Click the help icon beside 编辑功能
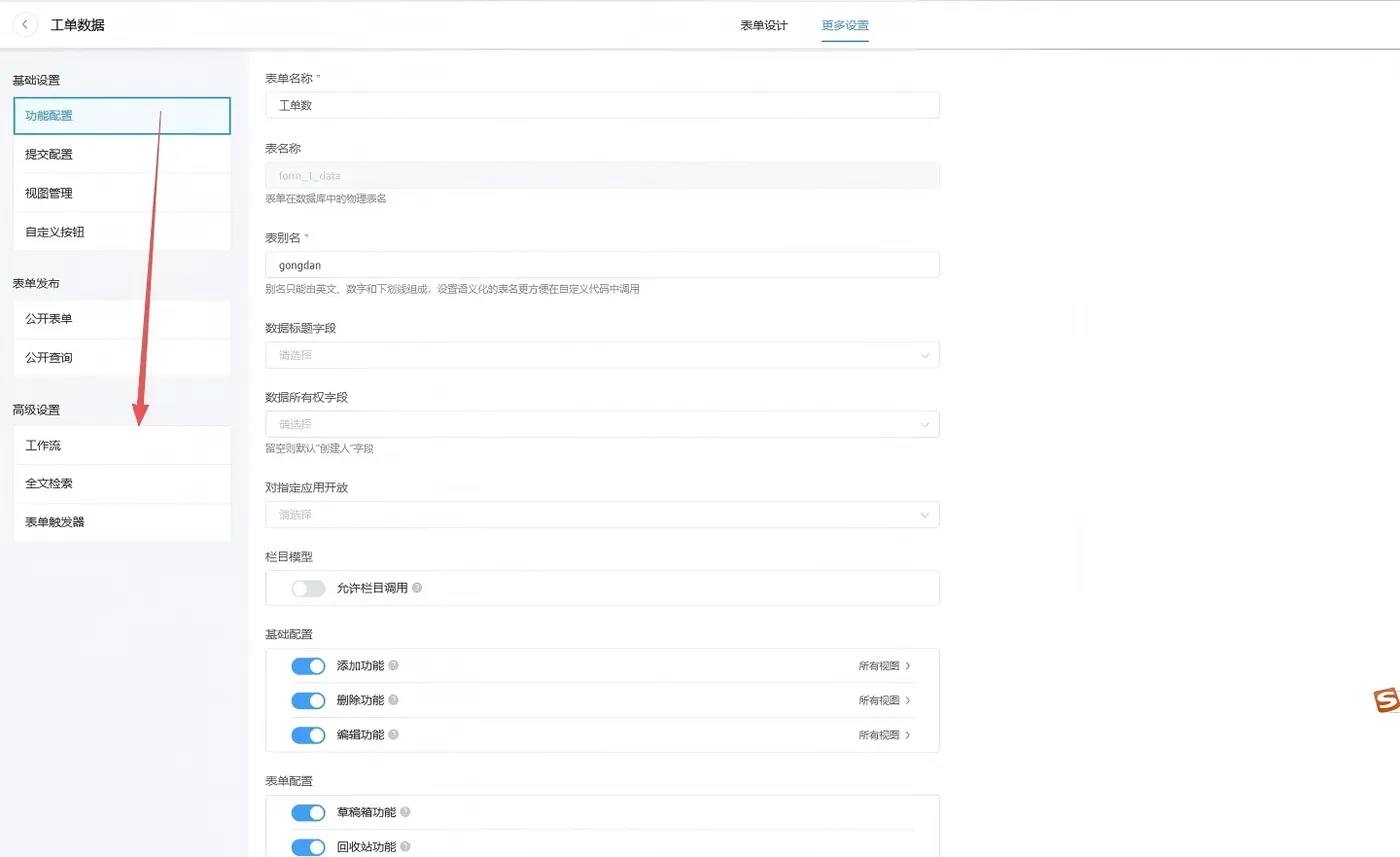The image size is (1400, 857). [395, 735]
